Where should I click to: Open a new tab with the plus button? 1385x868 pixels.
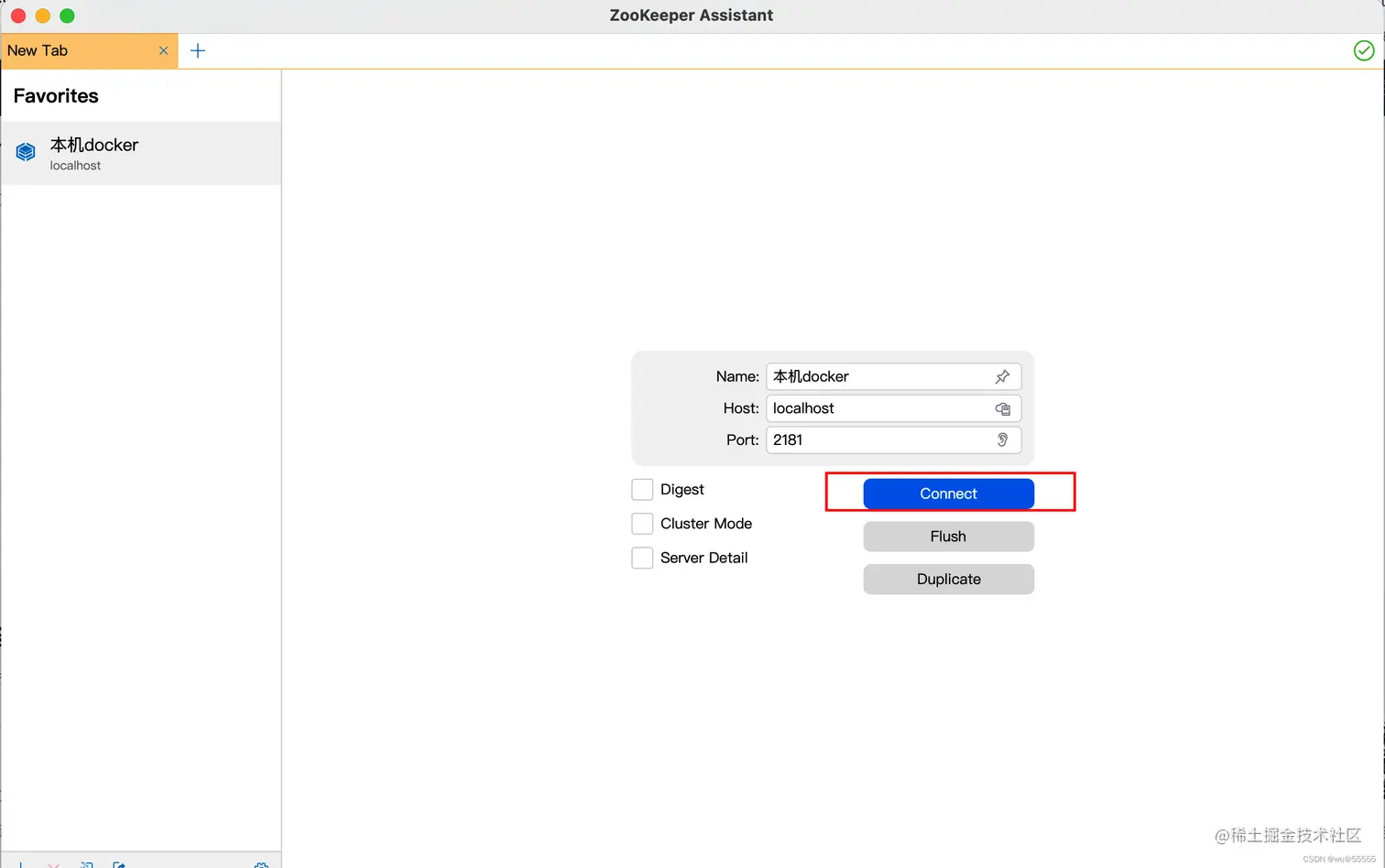tap(197, 50)
